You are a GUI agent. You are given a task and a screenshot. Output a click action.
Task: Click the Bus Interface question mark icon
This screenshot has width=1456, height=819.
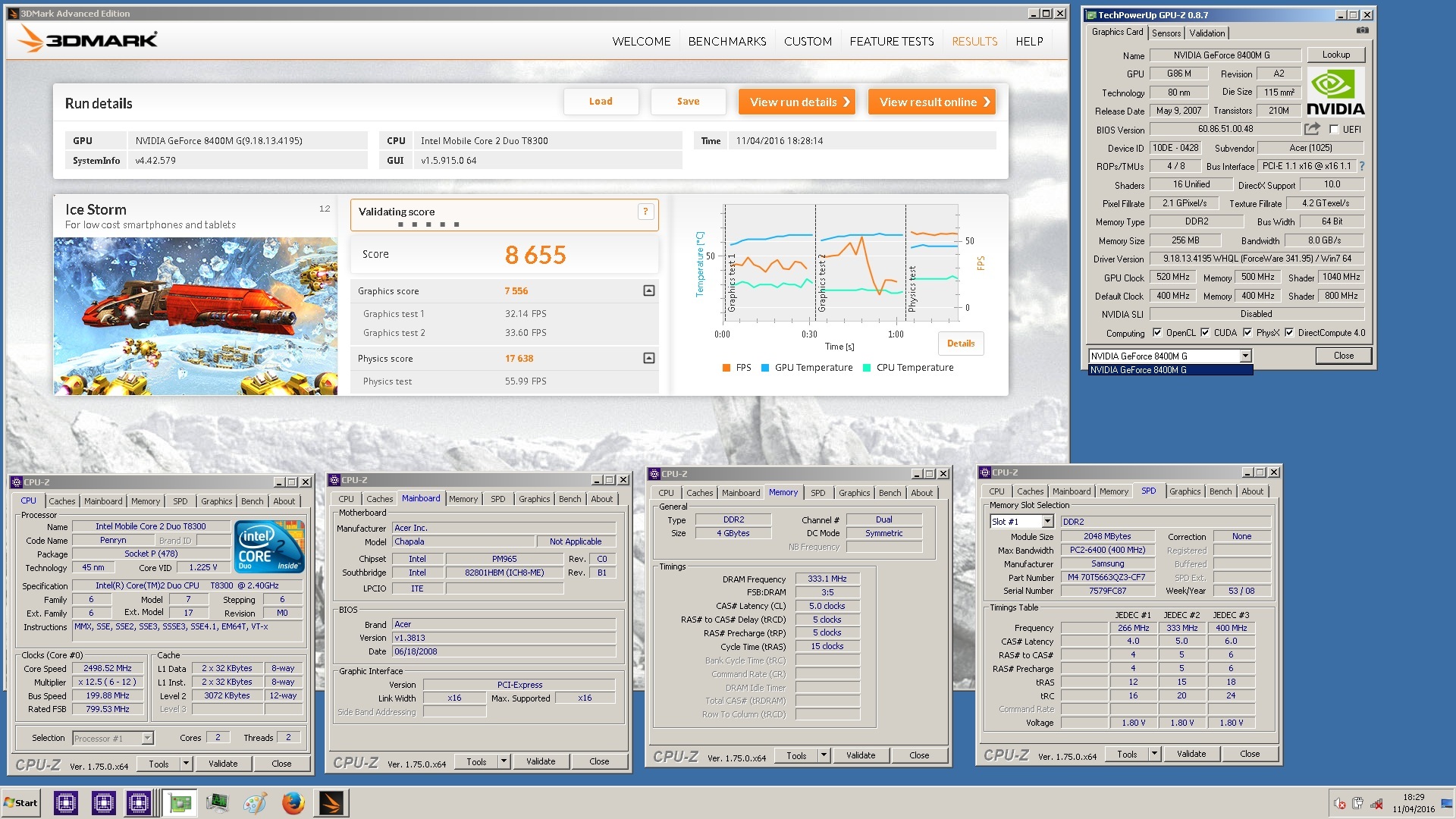pyautogui.click(x=1361, y=166)
